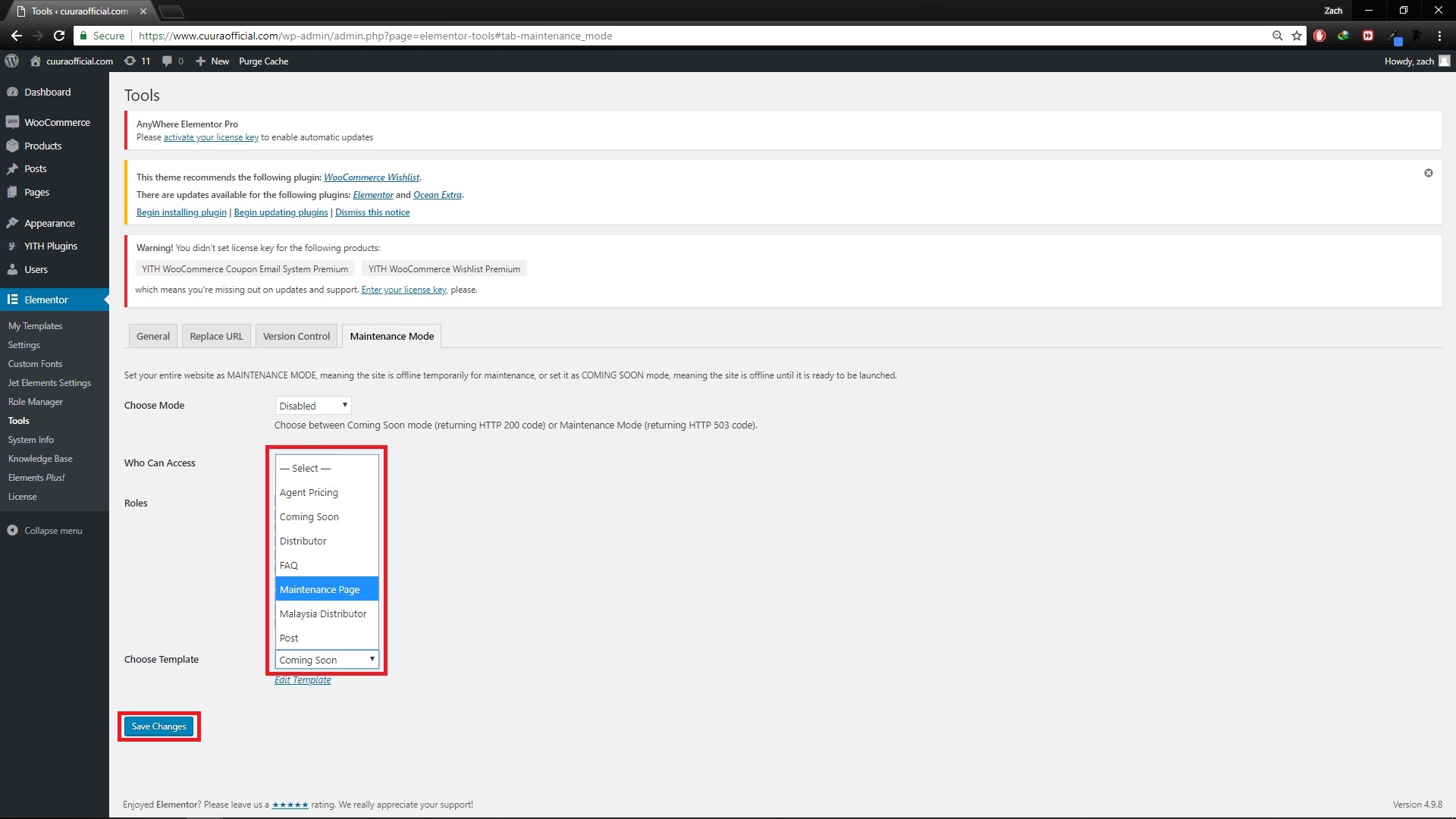Open Ocean Extra plugin link

tap(438, 195)
